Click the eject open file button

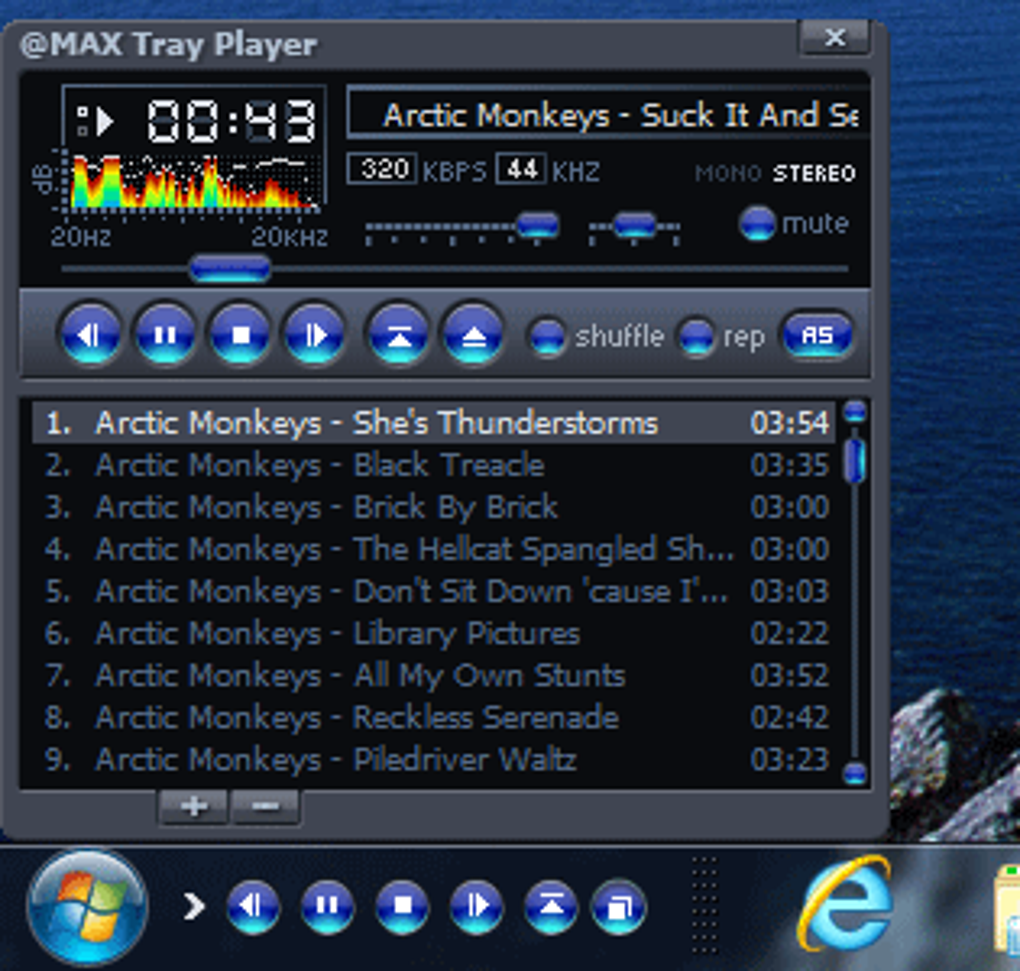[474, 336]
